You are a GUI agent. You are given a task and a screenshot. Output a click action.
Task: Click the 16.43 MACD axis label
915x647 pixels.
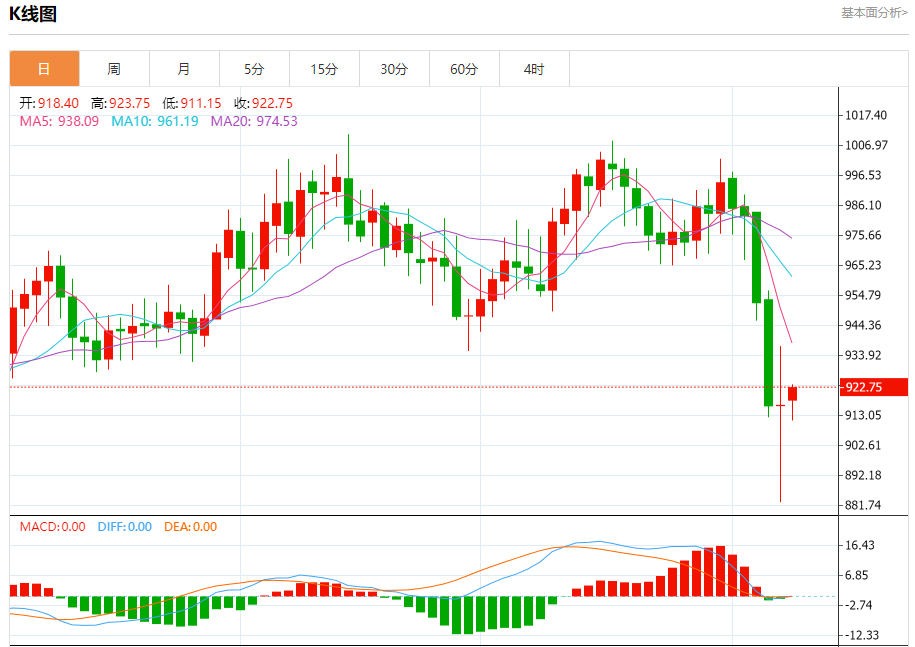click(x=860, y=545)
